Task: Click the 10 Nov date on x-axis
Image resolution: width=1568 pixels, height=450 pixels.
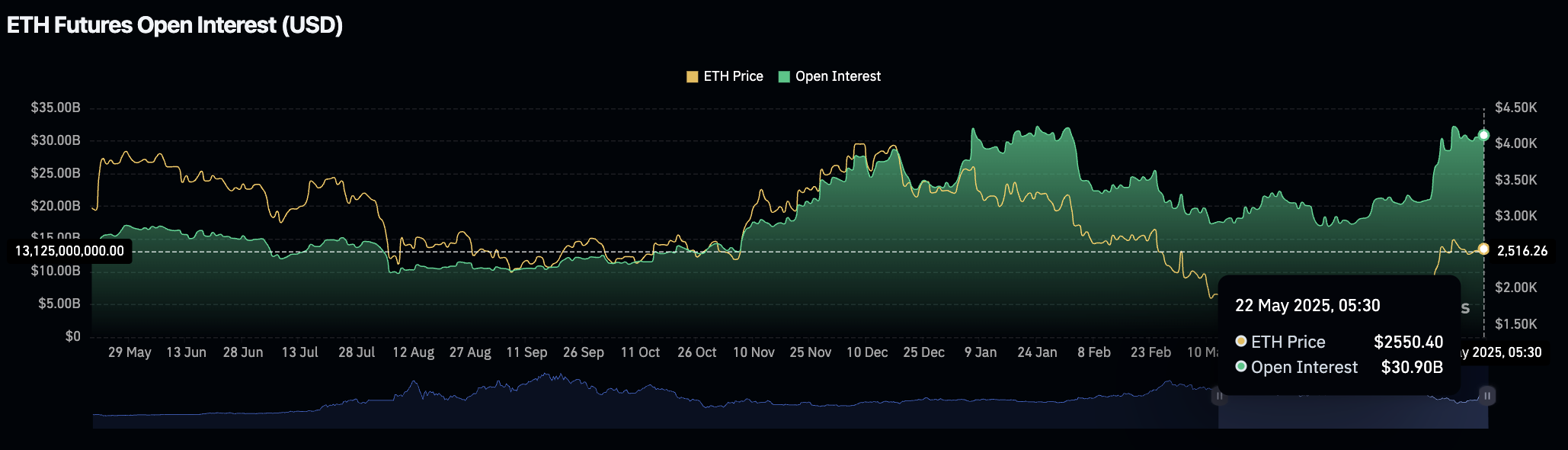Action: point(754,352)
